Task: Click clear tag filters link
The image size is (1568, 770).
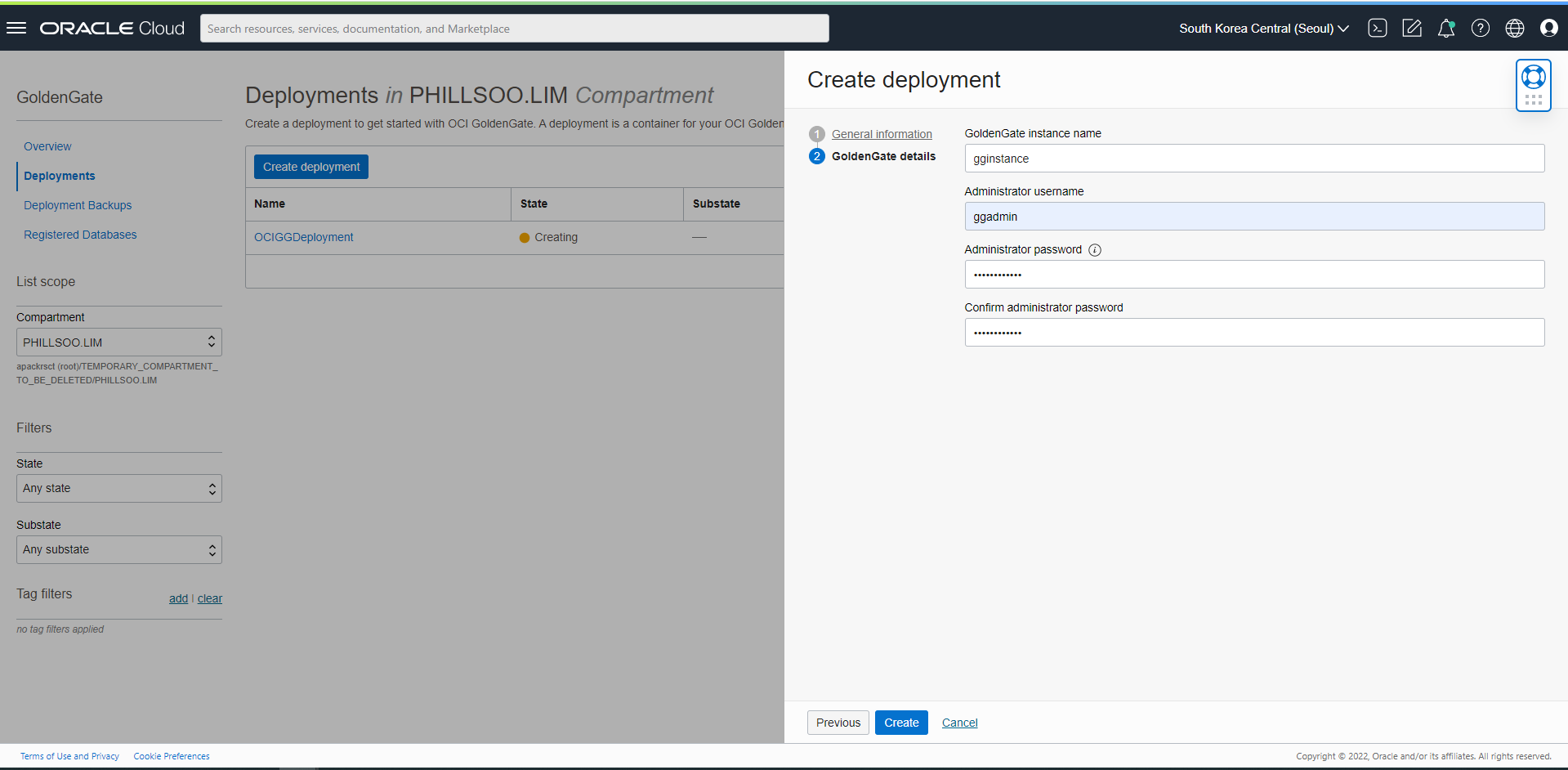Action: tap(210, 598)
